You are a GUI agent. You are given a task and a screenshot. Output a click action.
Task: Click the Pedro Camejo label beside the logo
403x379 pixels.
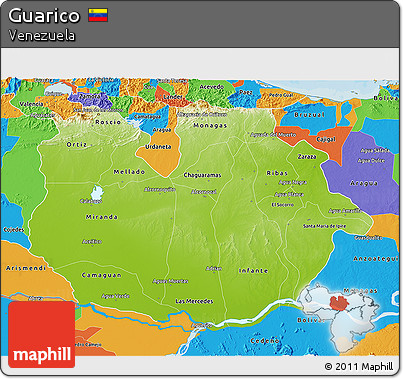[x=88, y=344]
